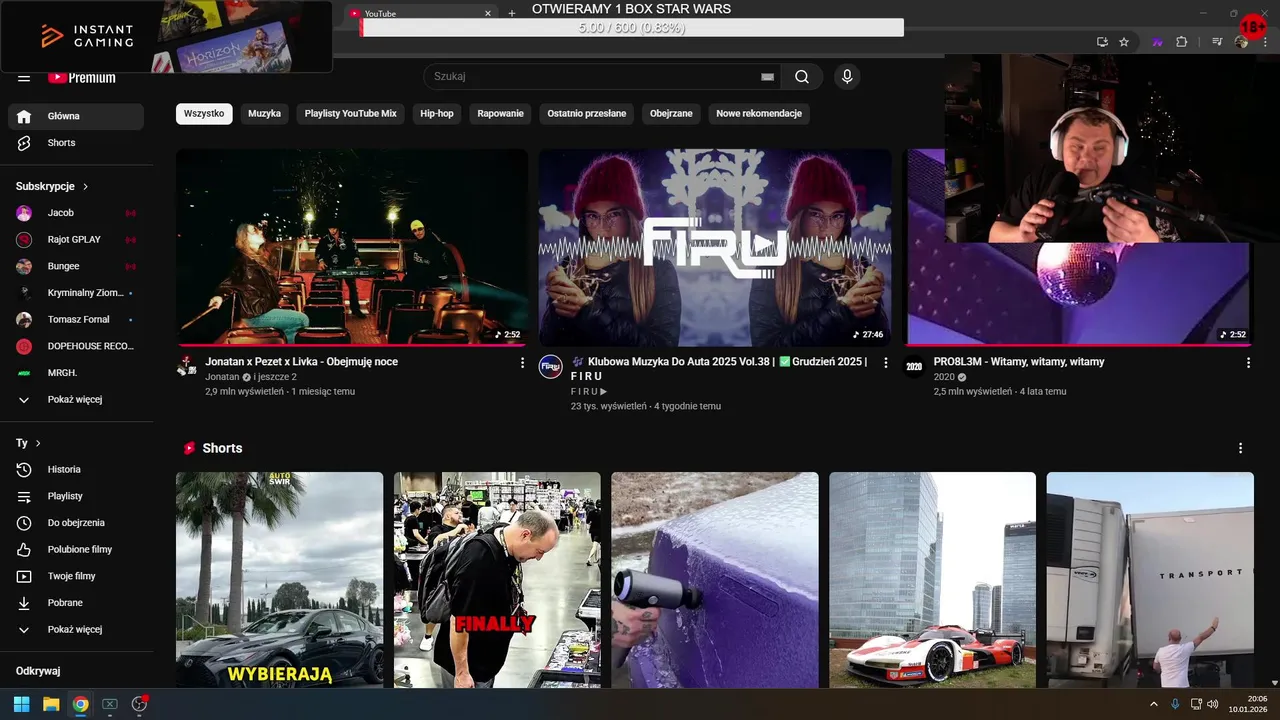
Task: Open Jonatan x Pezet x Livka title
Action: click(301, 362)
